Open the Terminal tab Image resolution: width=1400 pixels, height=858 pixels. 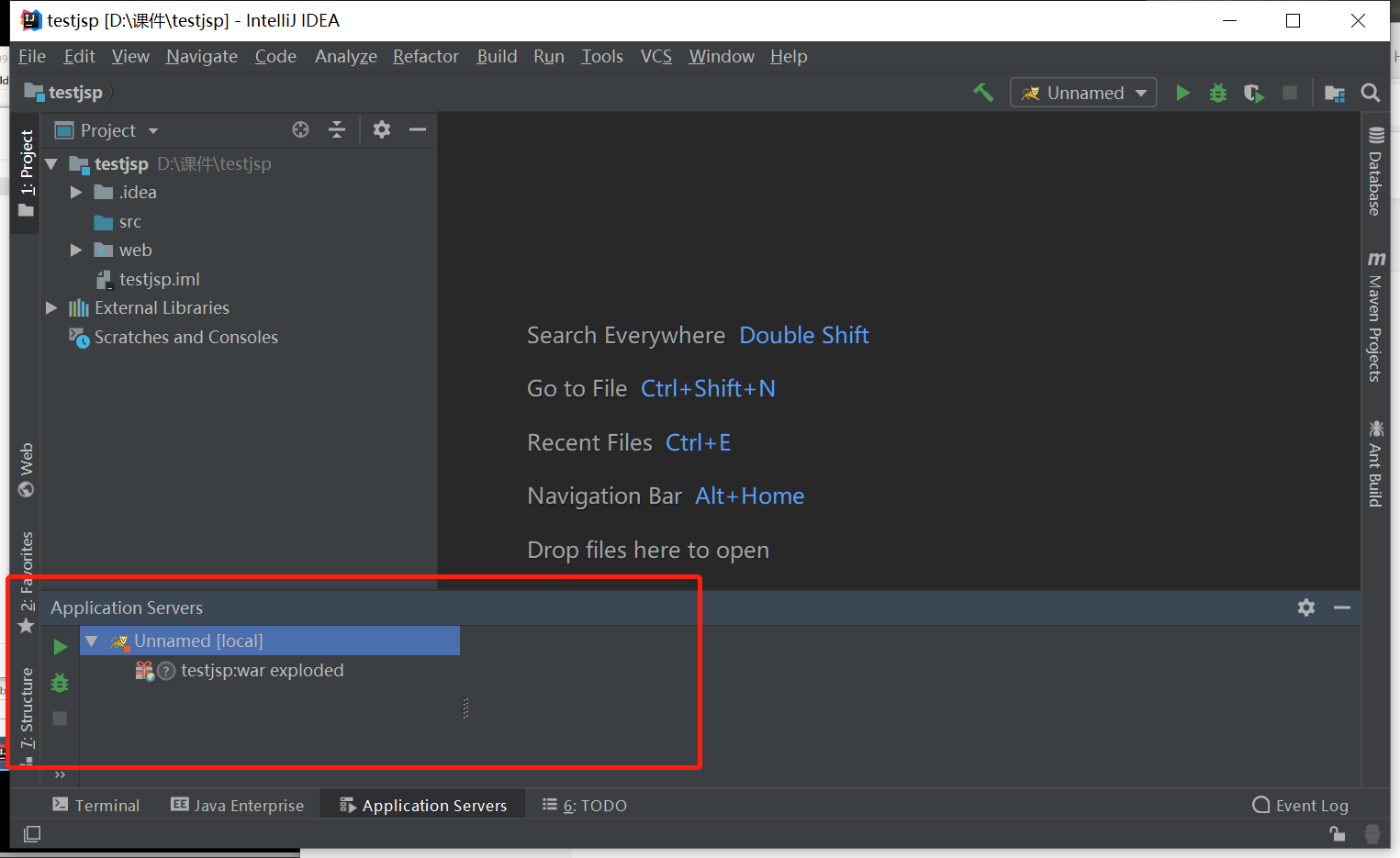tap(96, 805)
